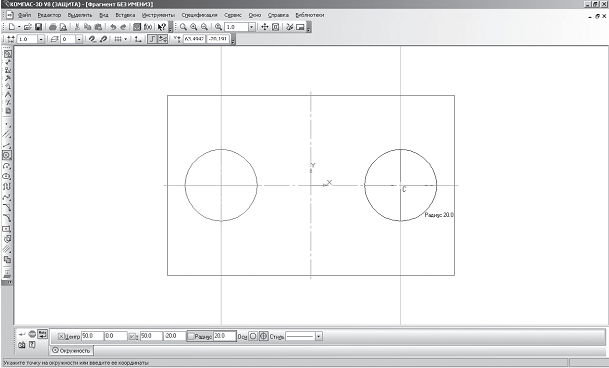Pan the view with the move arrows icon
The height and width of the screenshot is (368, 609).
point(264,27)
